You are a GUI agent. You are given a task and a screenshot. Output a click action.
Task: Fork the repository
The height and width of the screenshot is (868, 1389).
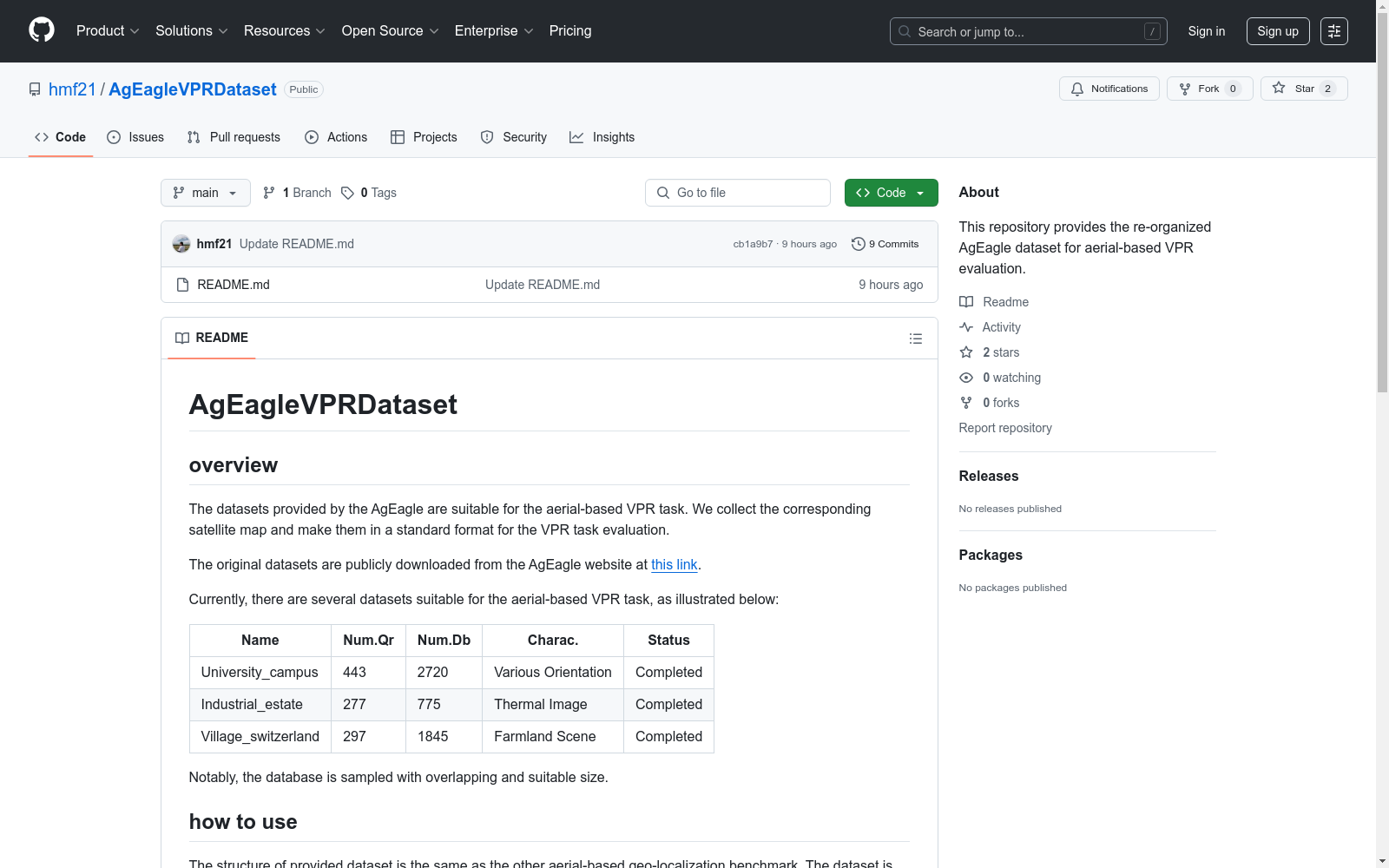[1210, 89]
